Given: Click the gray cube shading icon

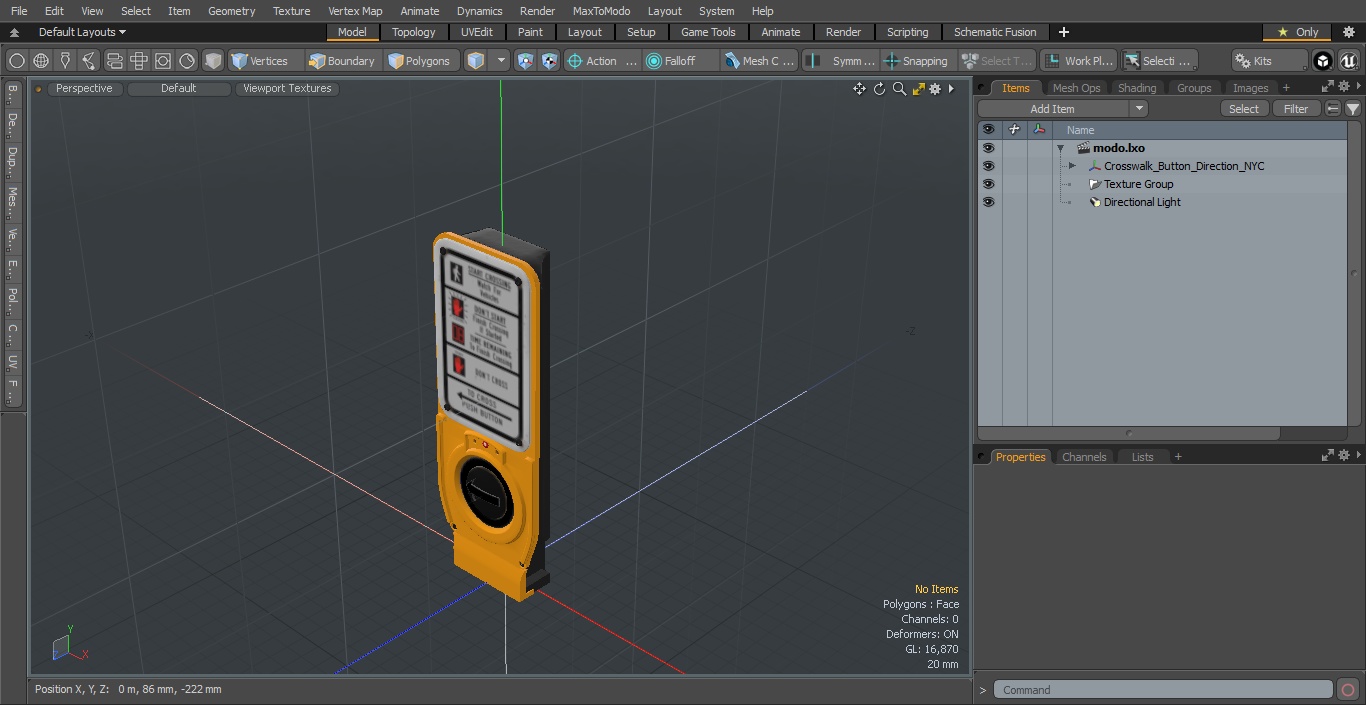Looking at the screenshot, I should (213, 61).
